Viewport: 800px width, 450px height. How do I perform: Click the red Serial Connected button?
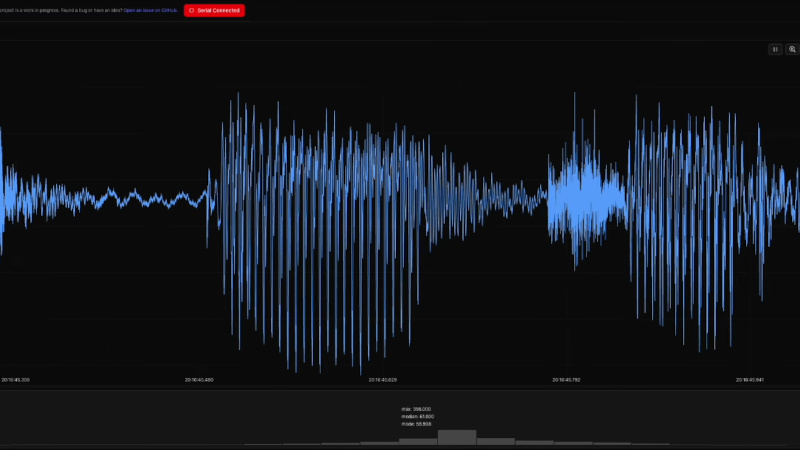tap(214, 10)
